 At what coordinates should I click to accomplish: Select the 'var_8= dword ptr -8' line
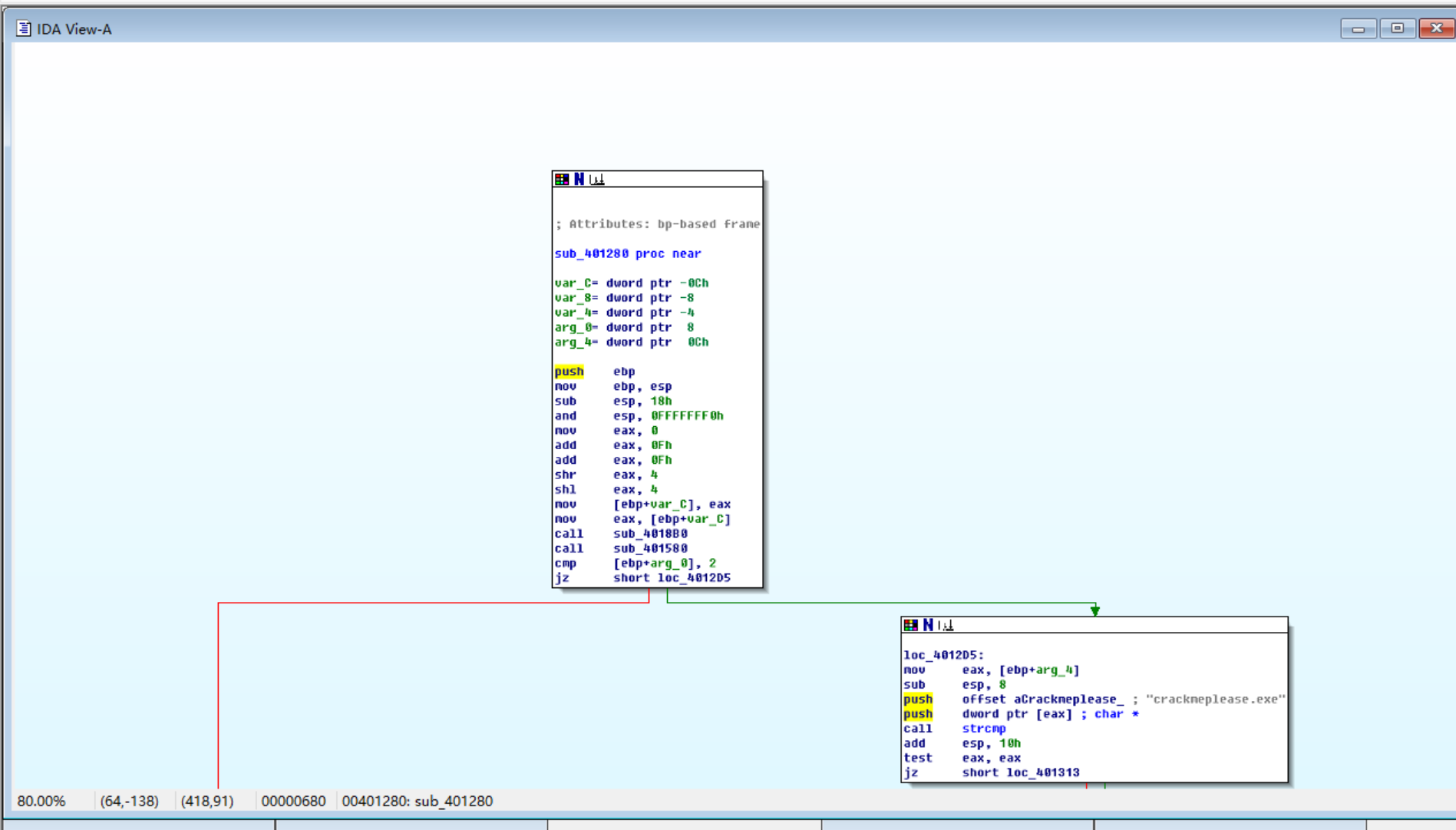coord(625,298)
